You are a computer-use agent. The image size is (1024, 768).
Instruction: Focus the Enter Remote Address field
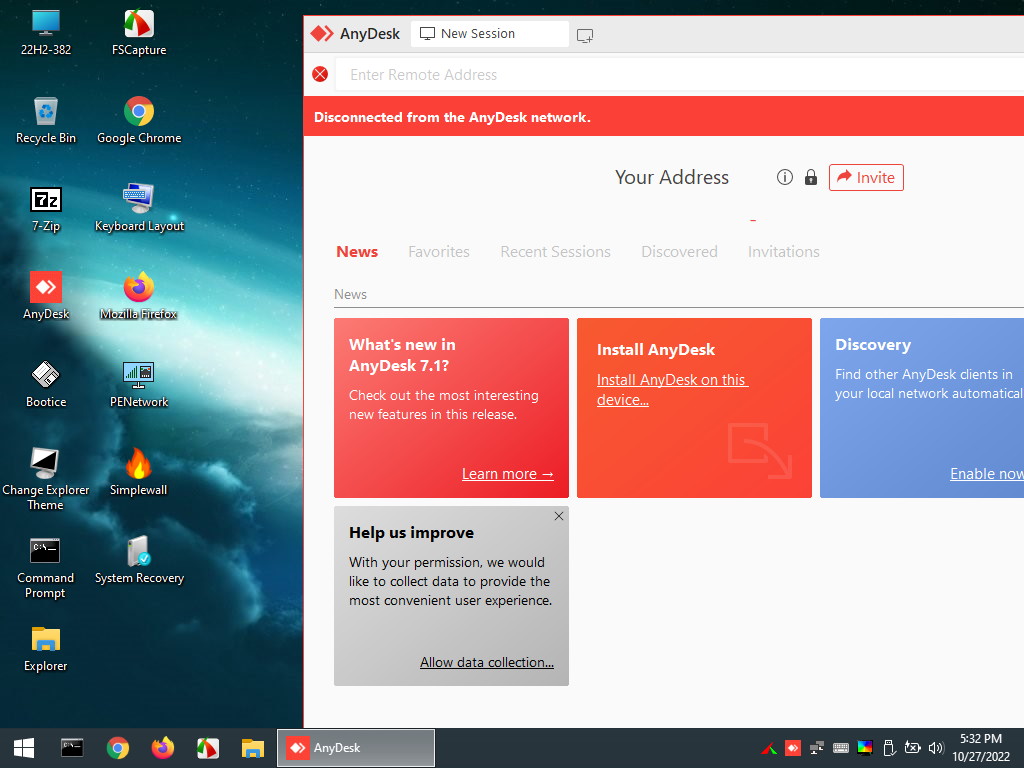pyautogui.click(x=679, y=74)
